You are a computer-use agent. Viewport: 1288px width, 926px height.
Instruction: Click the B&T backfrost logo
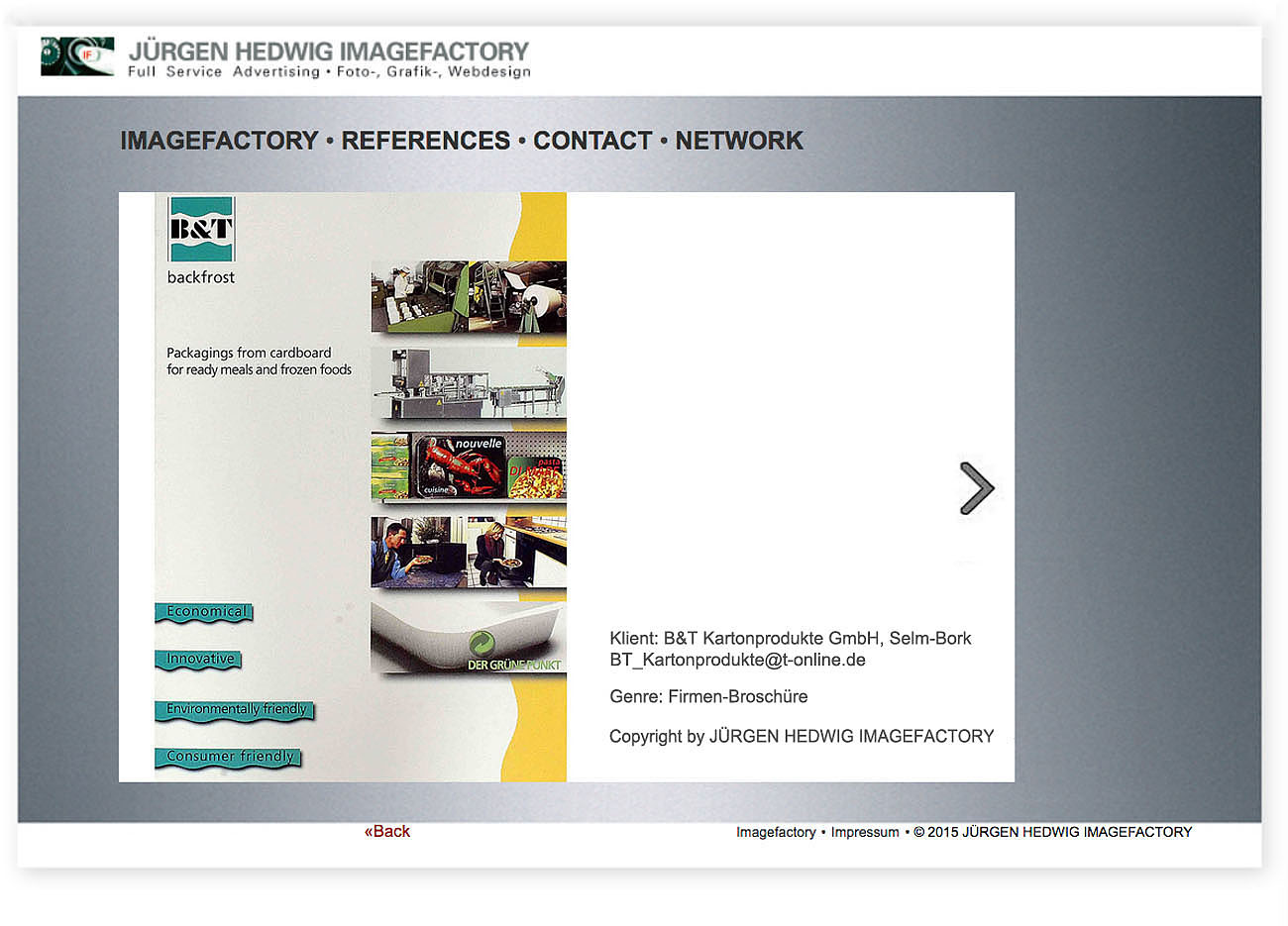(x=201, y=230)
